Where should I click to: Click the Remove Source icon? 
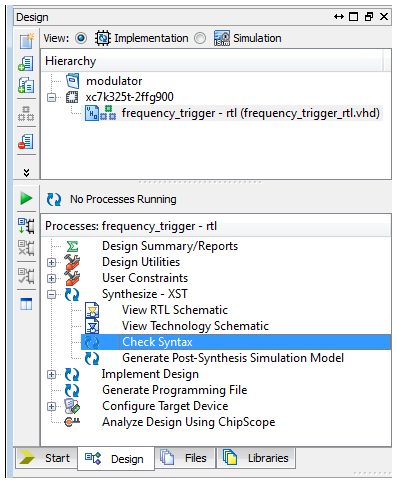pos(26,141)
